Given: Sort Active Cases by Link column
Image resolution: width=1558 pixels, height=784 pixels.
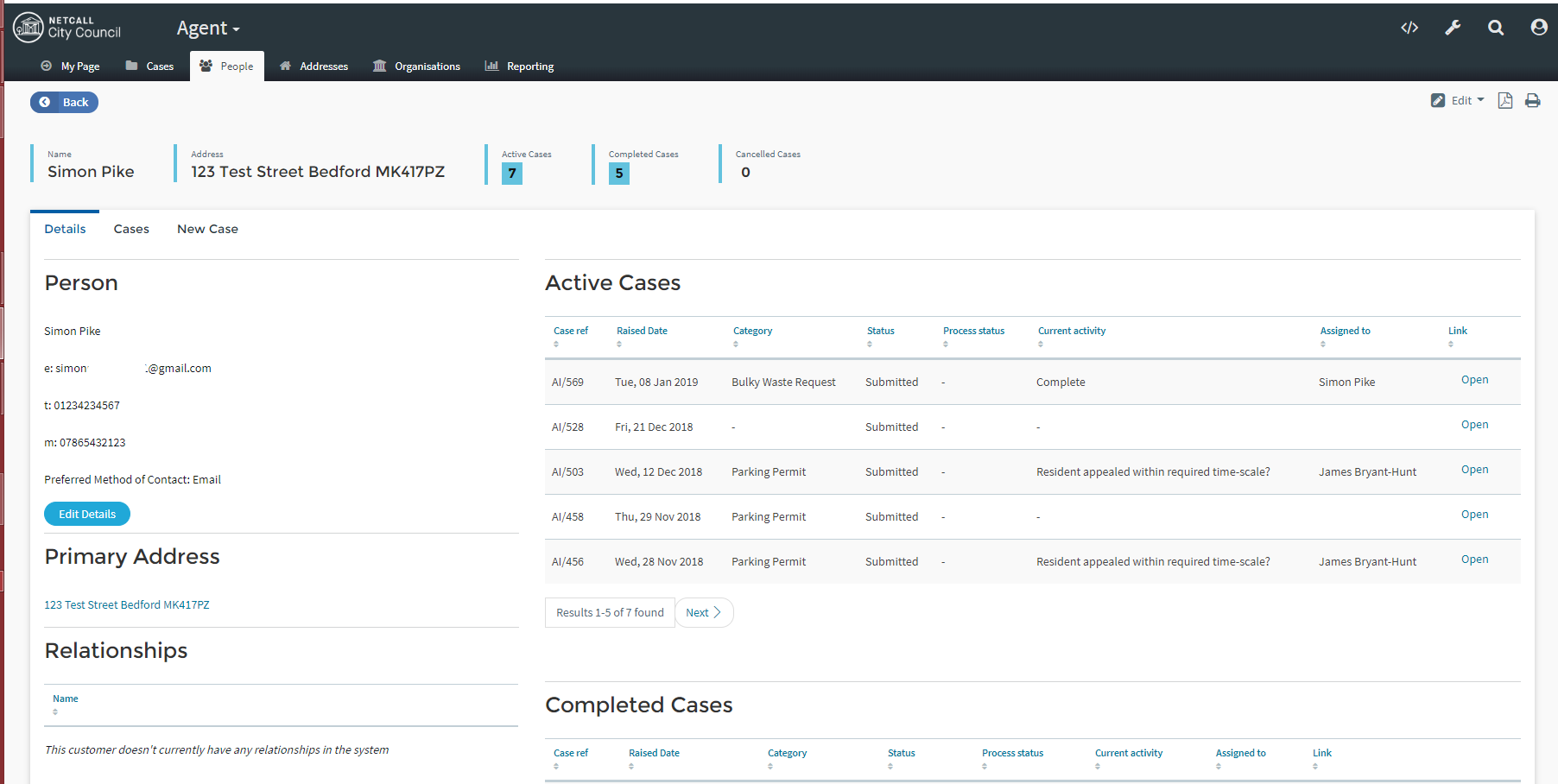Looking at the screenshot, I should point(1458,336).
